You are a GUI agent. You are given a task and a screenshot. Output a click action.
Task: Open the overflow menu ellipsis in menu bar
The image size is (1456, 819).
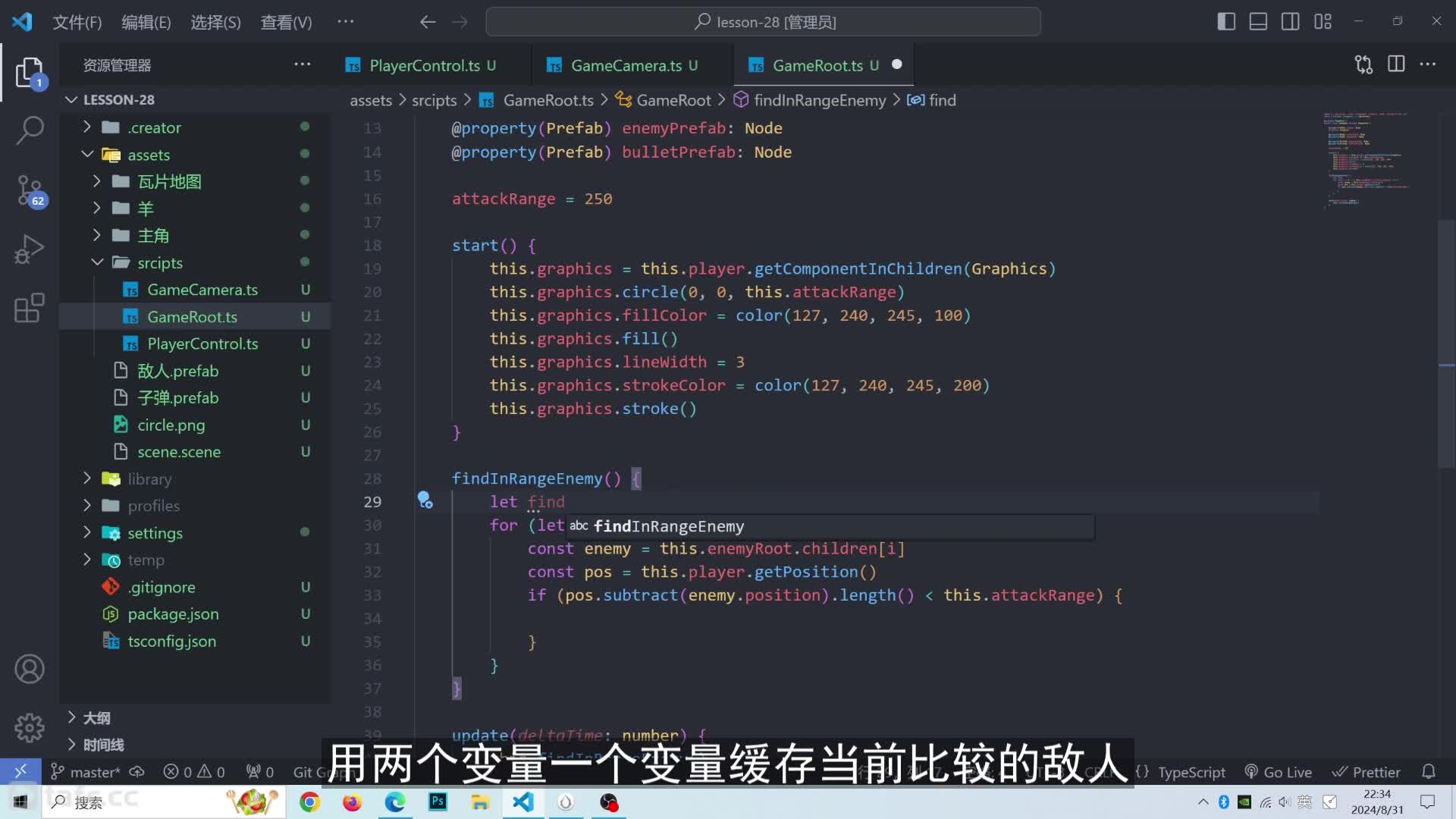346,21
